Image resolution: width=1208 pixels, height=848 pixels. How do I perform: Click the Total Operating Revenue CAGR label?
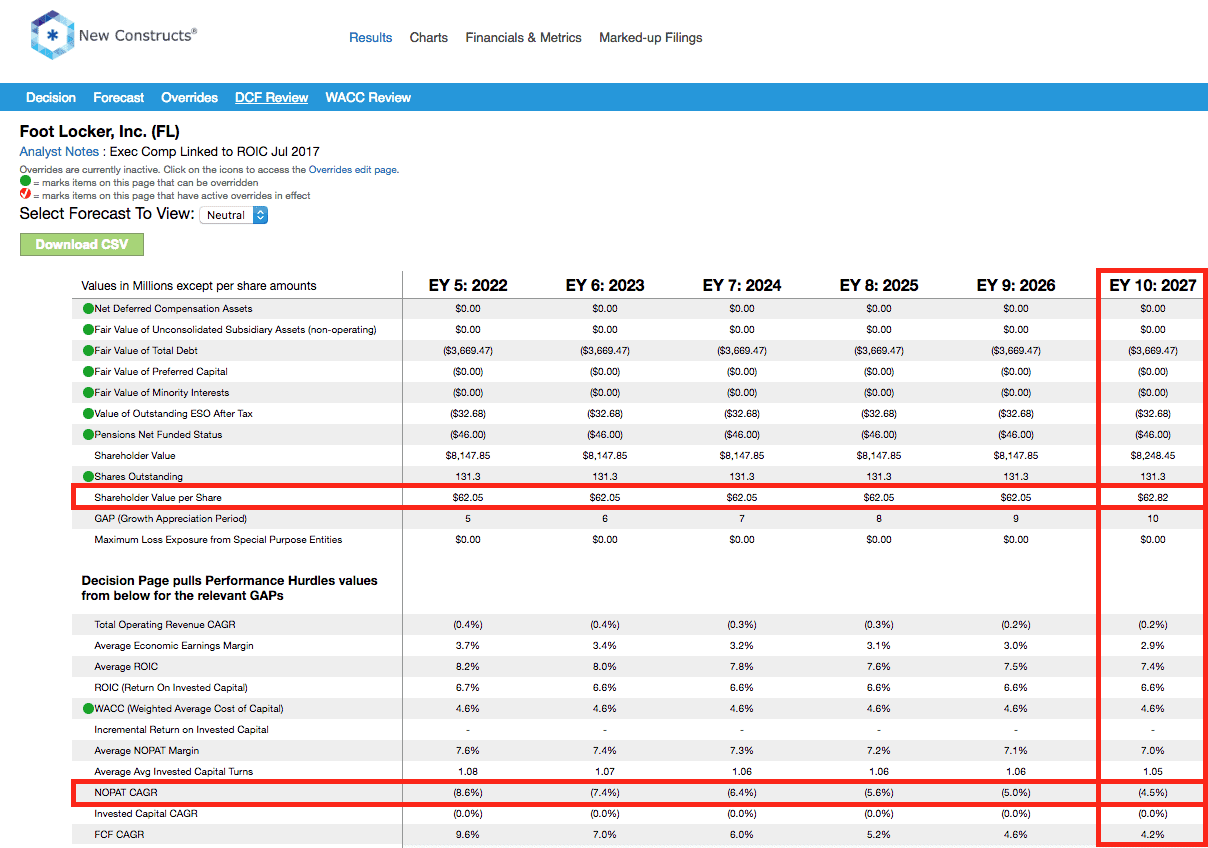tap(165, 625)
